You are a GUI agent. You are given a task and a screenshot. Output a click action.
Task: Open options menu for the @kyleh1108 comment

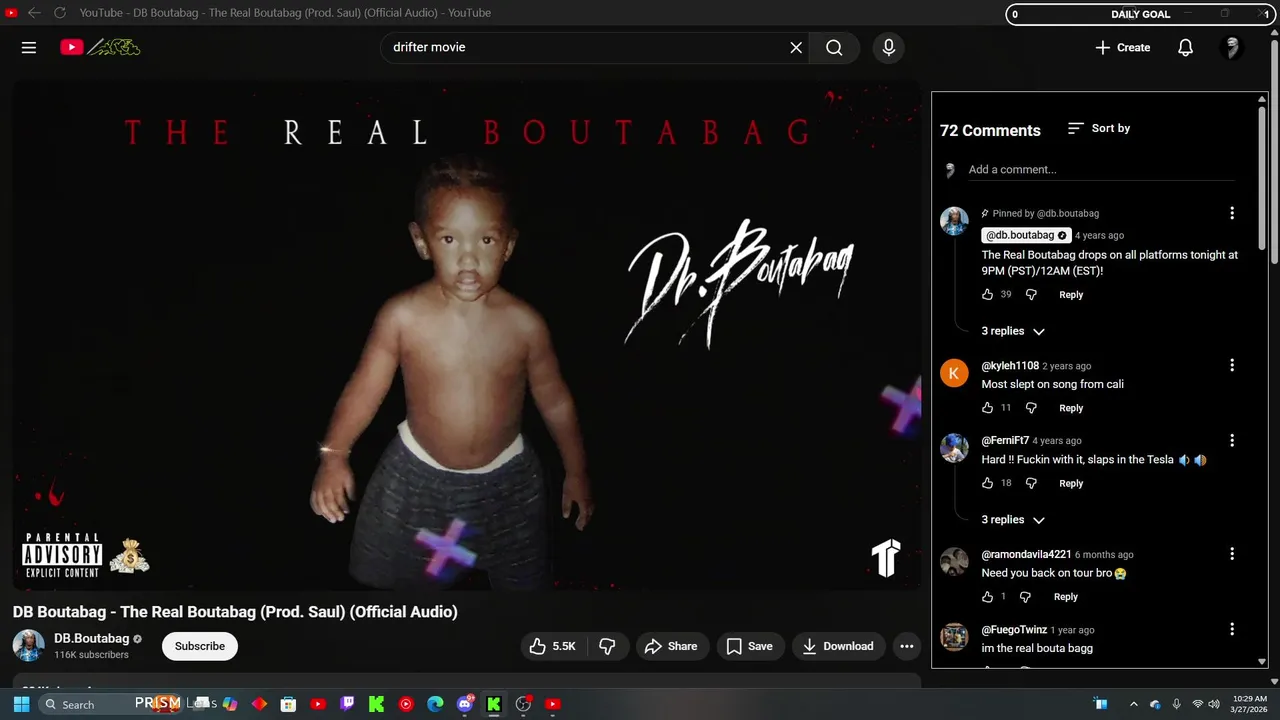tap(1232, 365)
